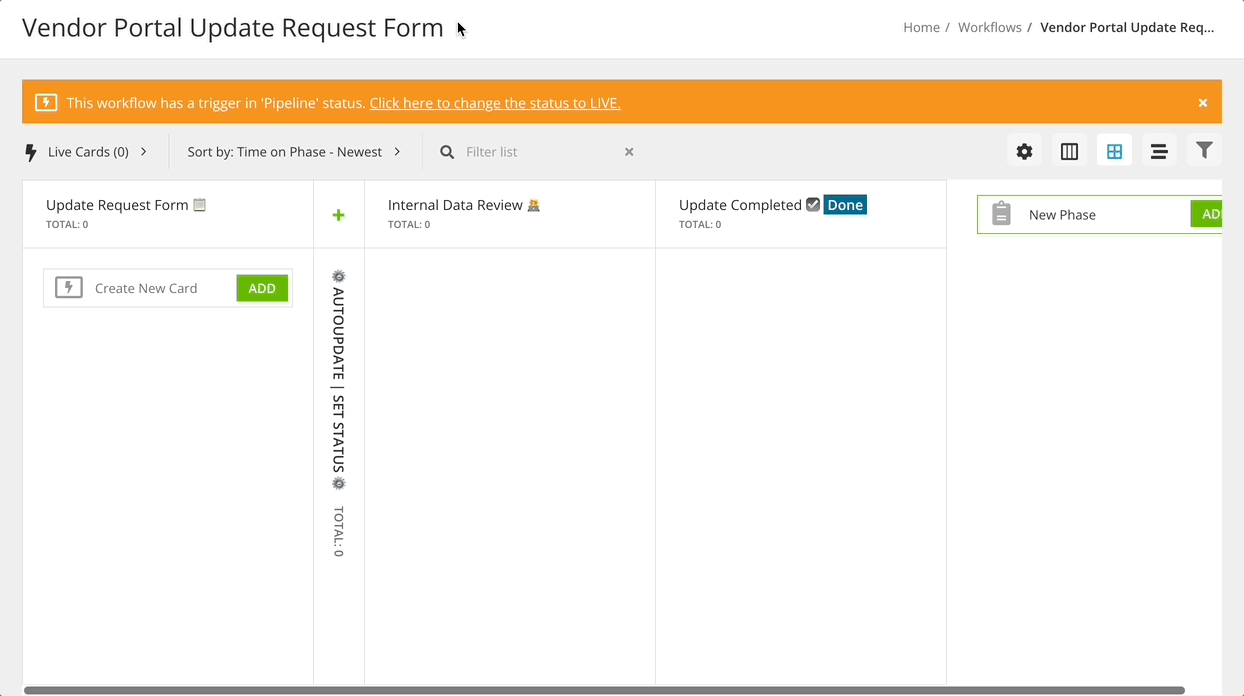Click inside the Filter list field
The height and width of the screenshot is (696, 1244).
pos(520,151)
